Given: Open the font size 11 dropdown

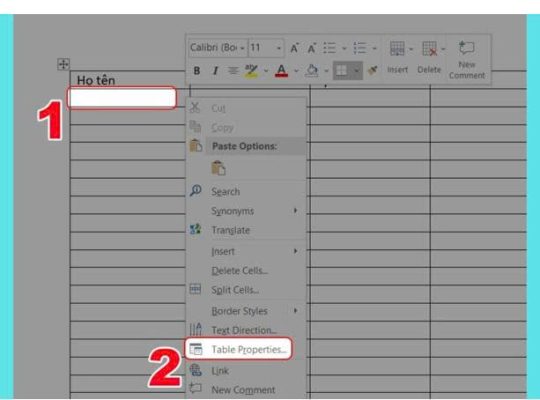Looking at the screenshot, I should [266, 48].
